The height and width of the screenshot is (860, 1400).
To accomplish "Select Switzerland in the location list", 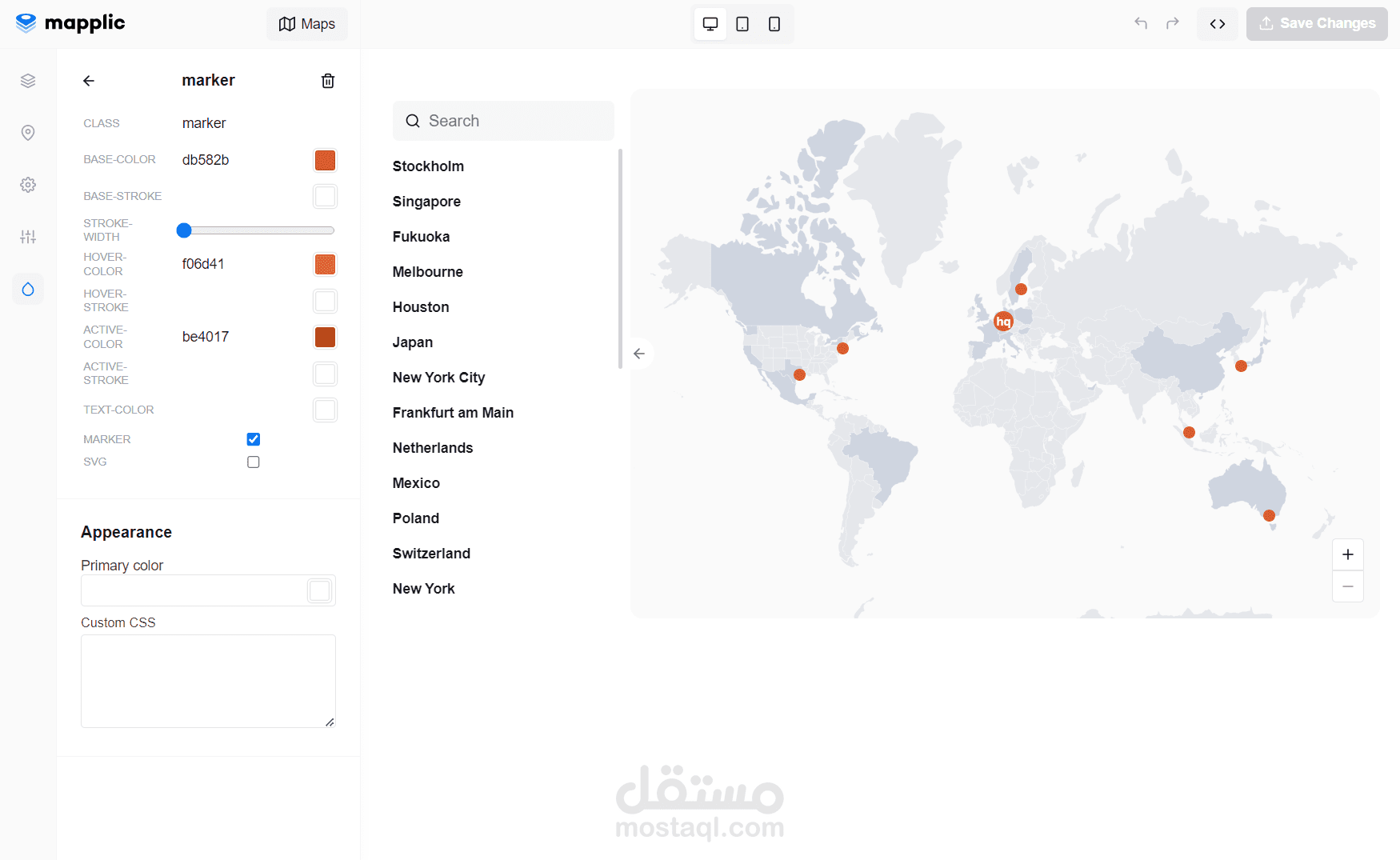I will coord(431,554).
